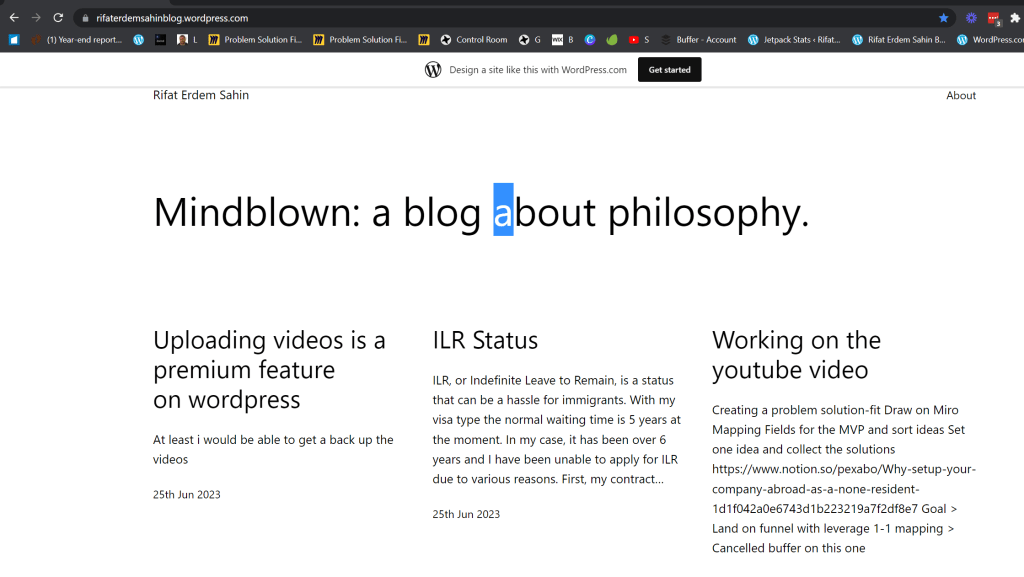
Task: Click the Rifat Erdem Sahin site title
Action: (200, 95)
